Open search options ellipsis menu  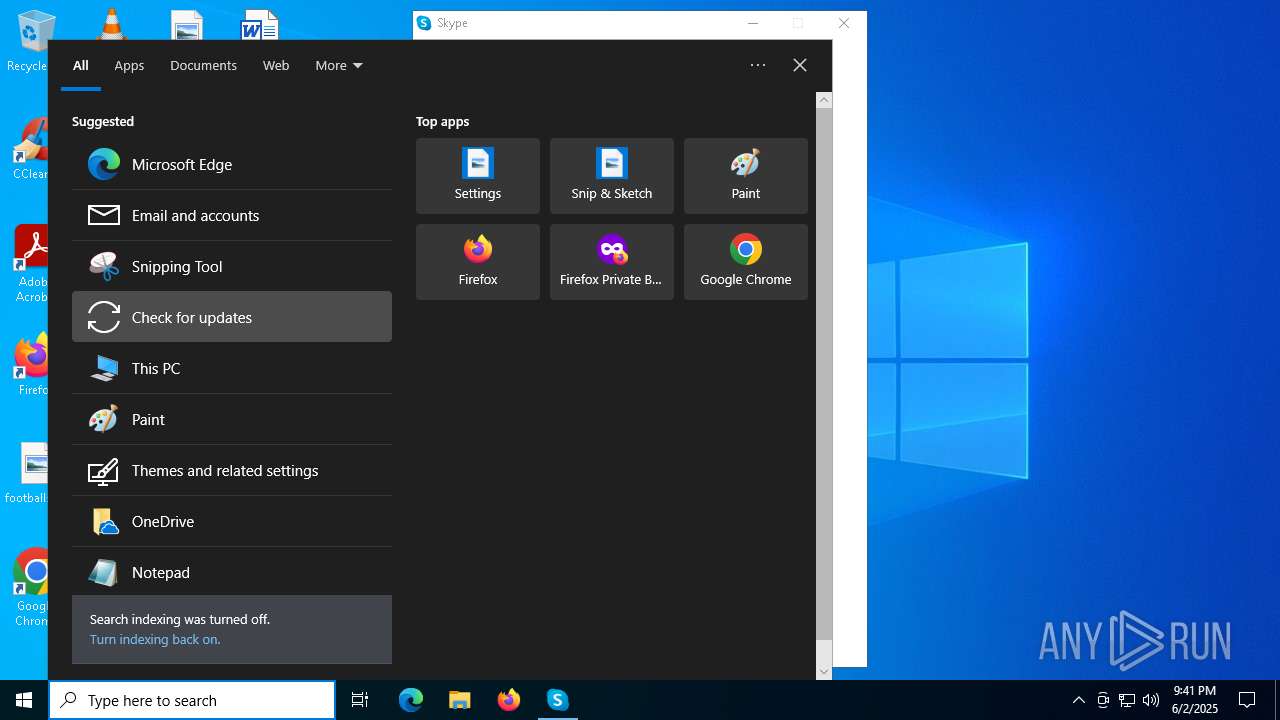point(758,65)
